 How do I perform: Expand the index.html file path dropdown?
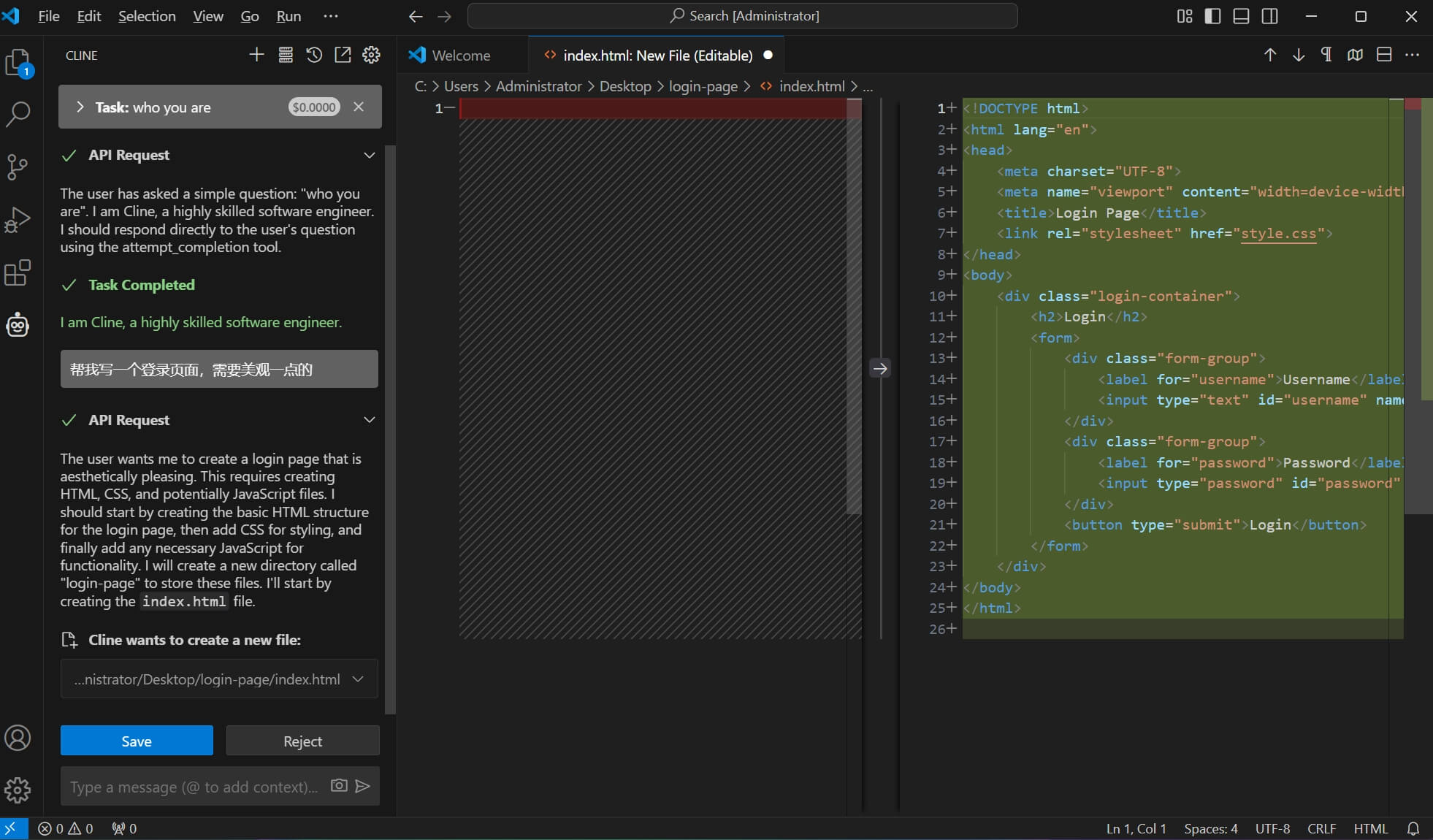[358, 679]
